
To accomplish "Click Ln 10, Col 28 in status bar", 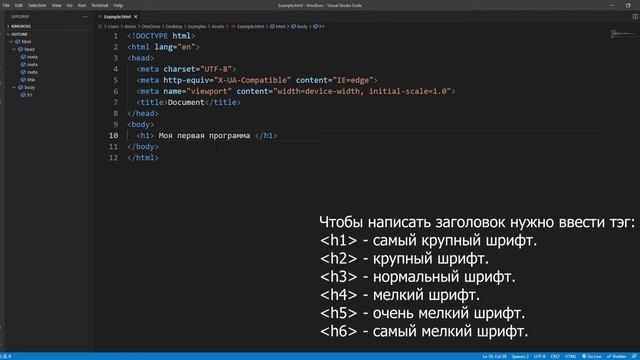I will coord(494,356).
